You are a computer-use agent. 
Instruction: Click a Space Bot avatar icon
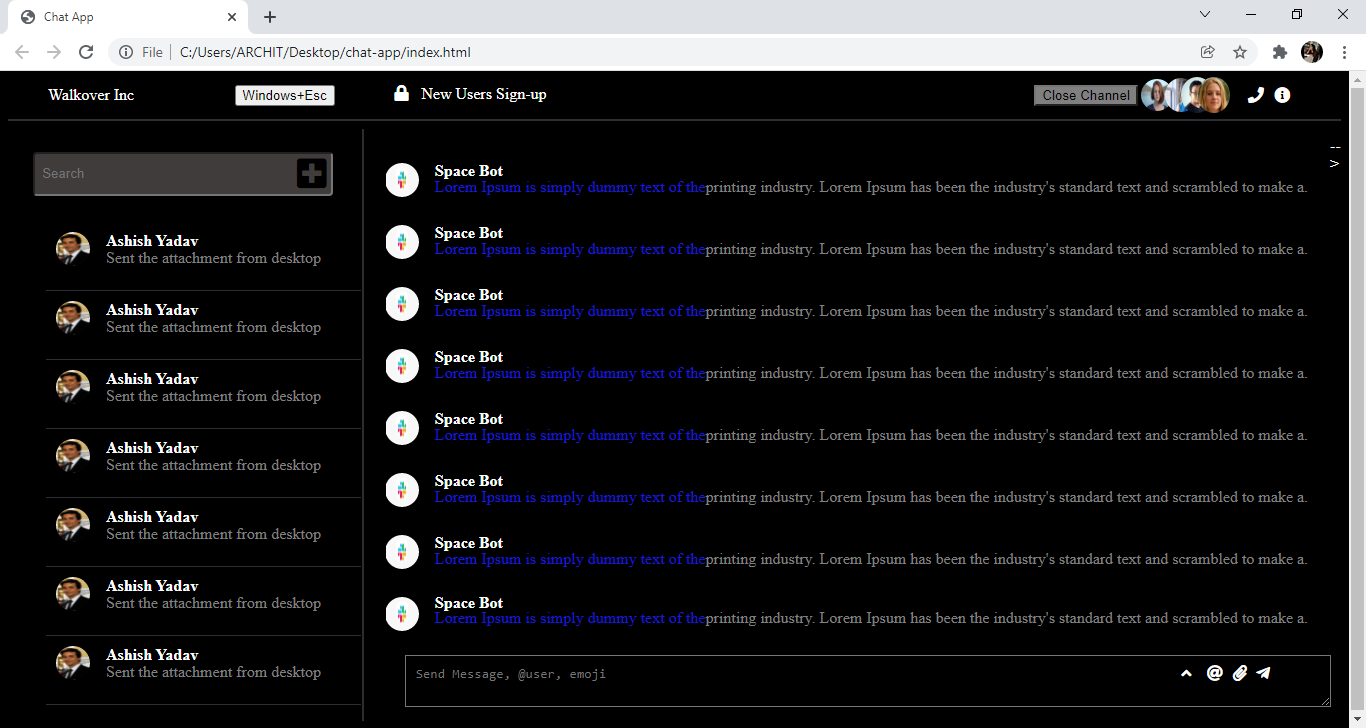click(x=402, y=180)
